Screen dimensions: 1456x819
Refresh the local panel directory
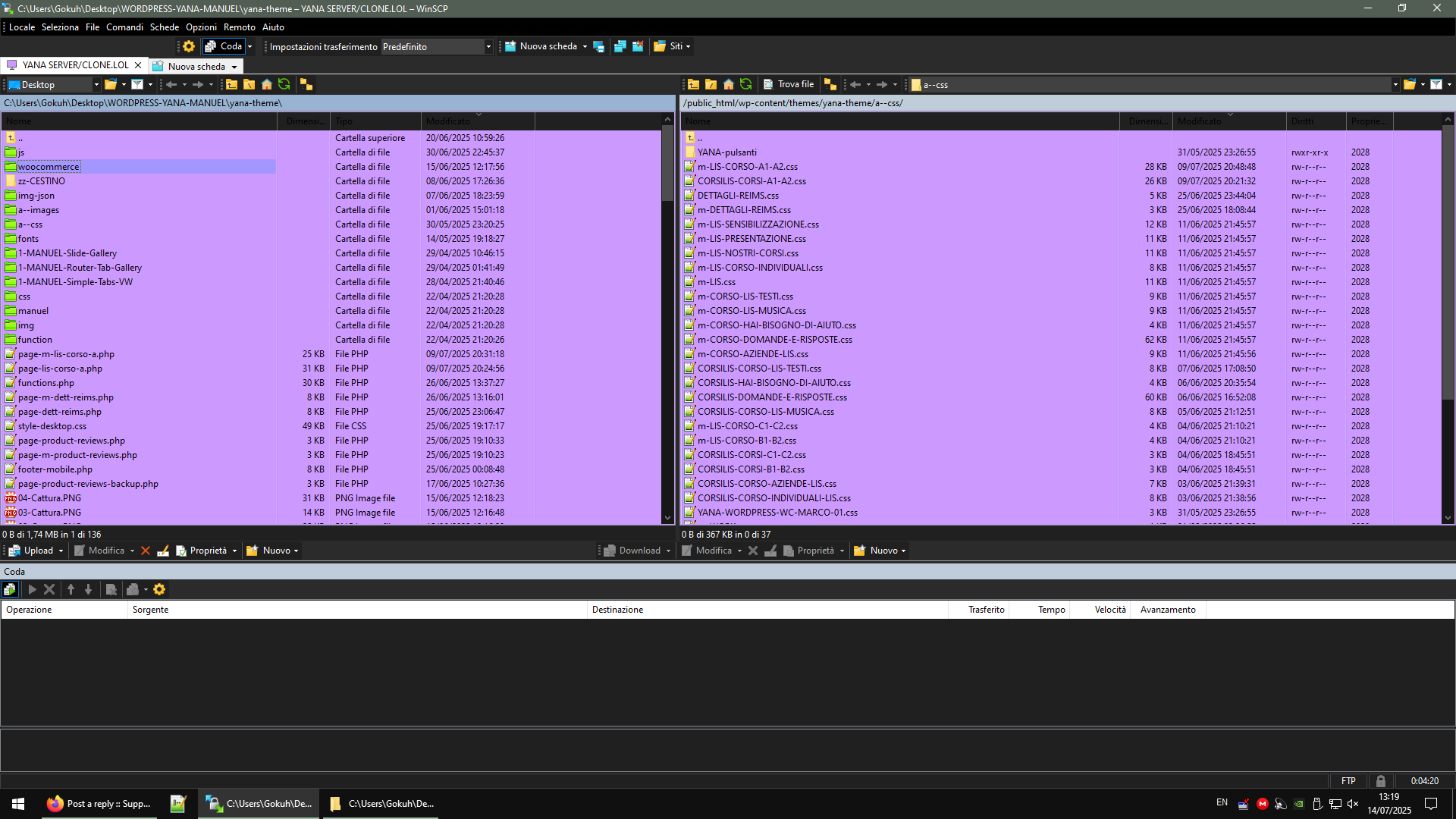point(284,84)
